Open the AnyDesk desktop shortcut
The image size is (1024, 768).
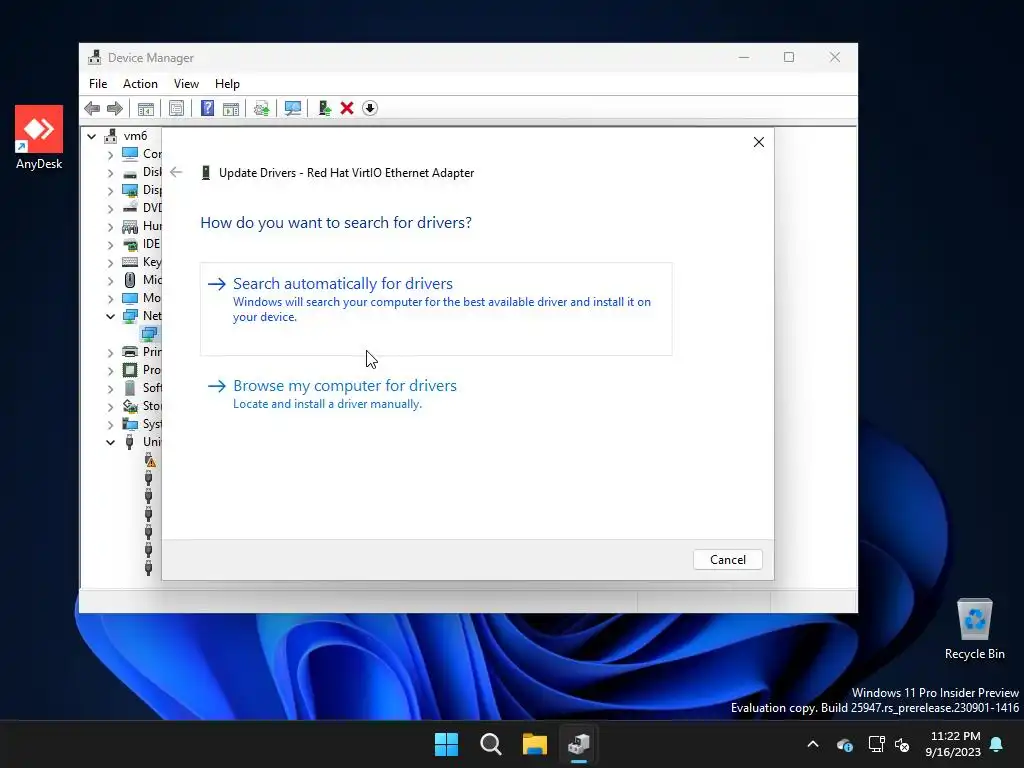click(x=39, y=138)
